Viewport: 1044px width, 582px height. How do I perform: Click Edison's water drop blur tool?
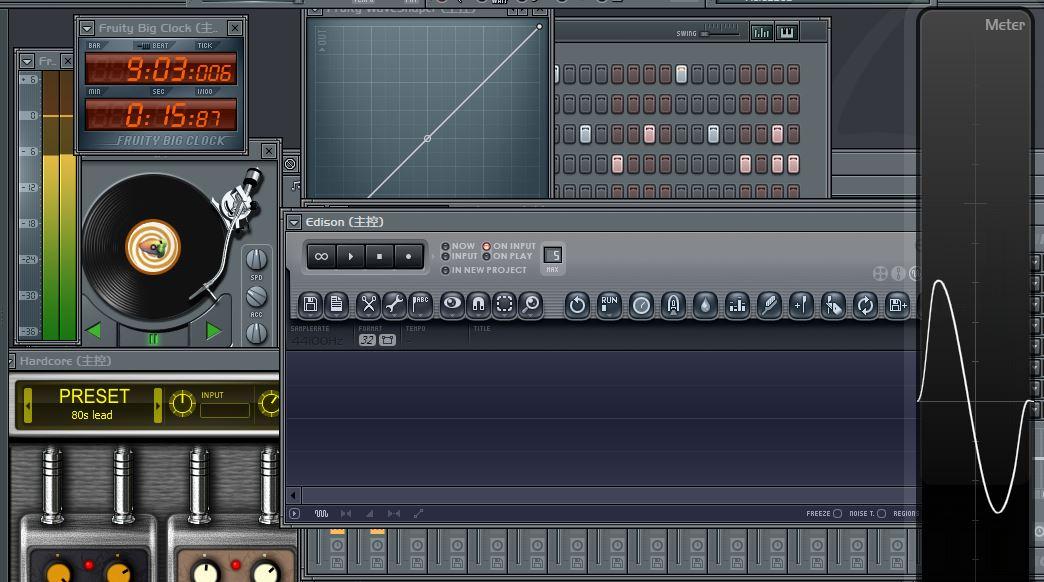(705, 306)
